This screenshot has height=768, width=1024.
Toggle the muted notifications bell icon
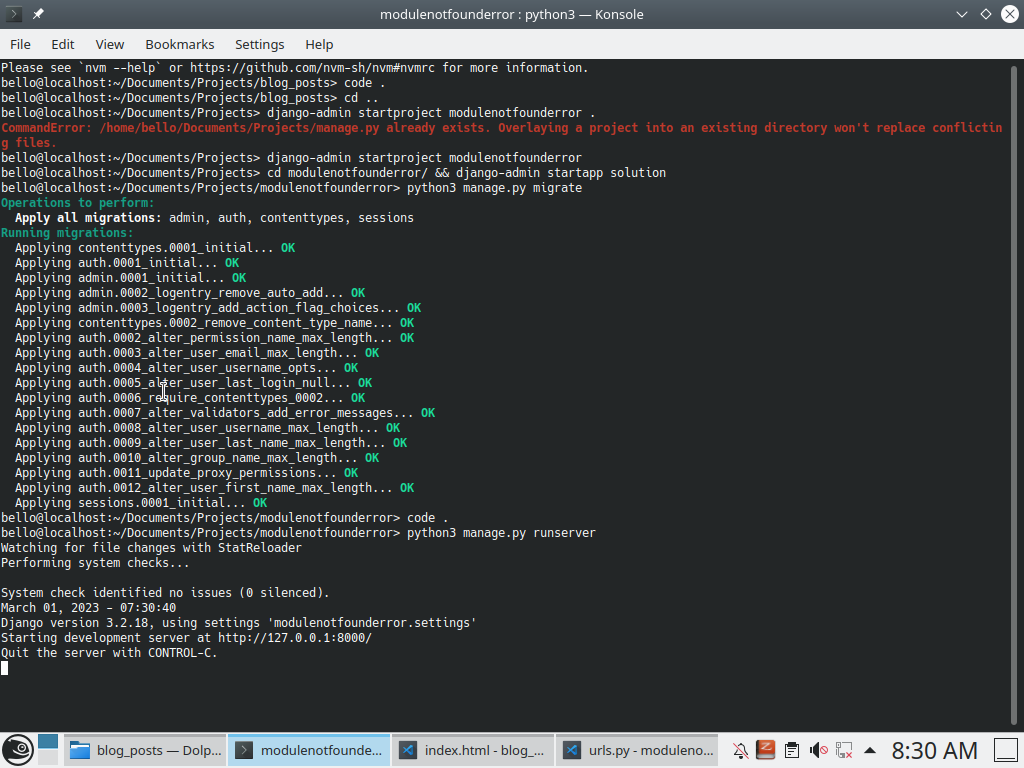coord(740,750)
